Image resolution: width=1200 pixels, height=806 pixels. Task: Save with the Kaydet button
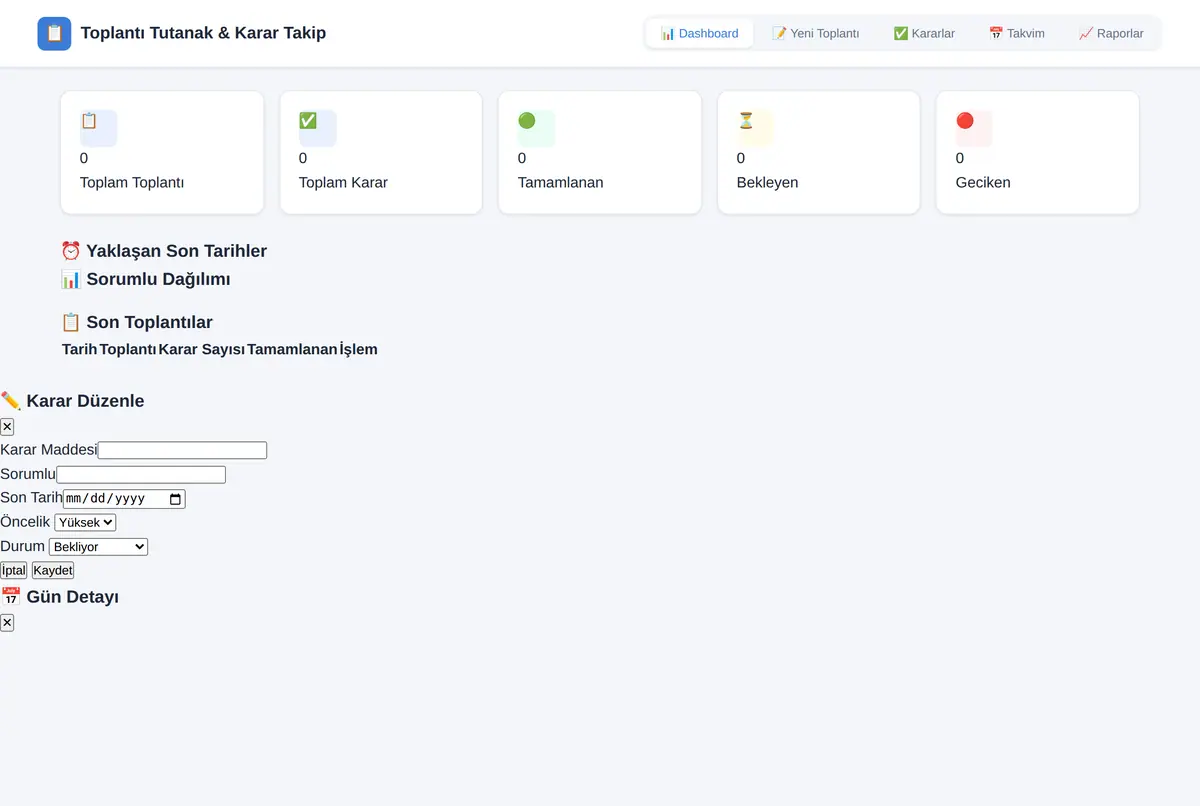(x=53, y=570)
